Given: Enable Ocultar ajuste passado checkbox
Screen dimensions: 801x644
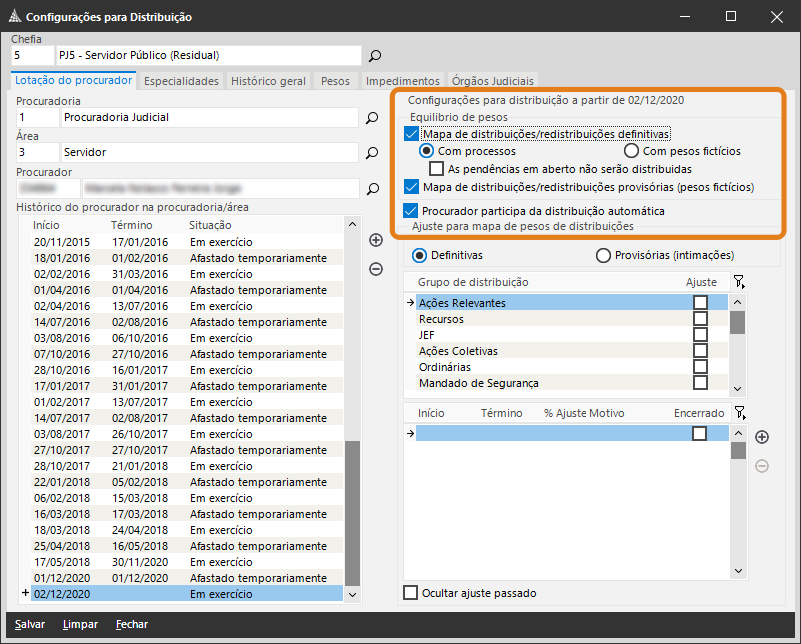Looking at the screenshot, I should tap(410, 593).
